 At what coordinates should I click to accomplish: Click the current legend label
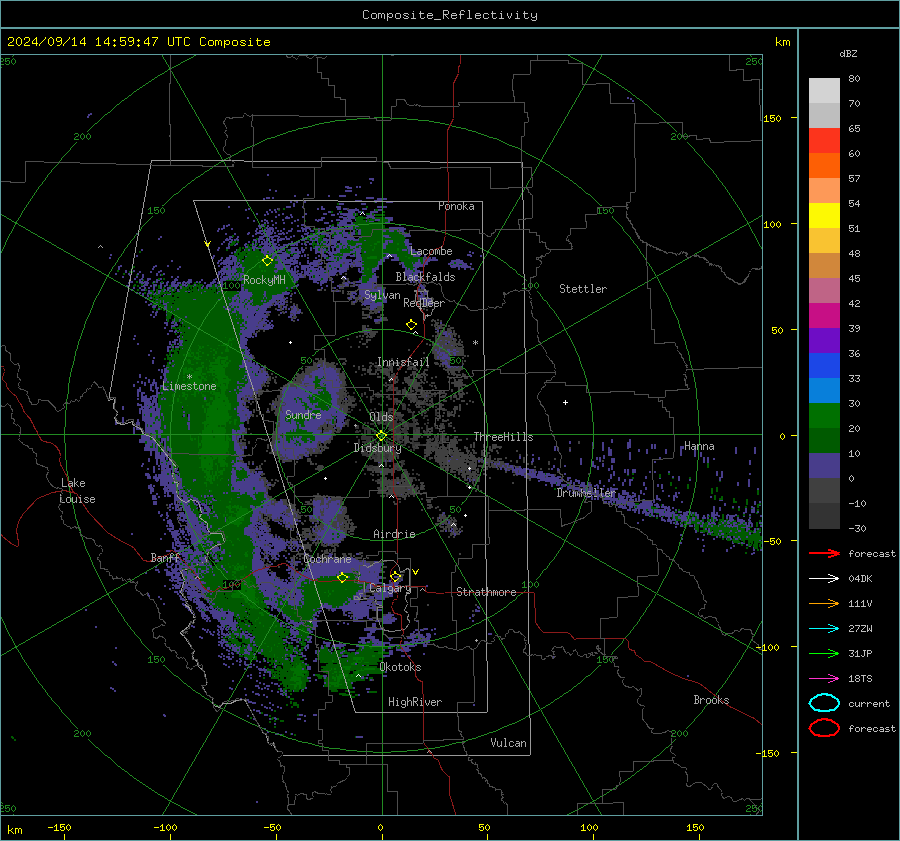pyautogui.click(x=869, y=704)
